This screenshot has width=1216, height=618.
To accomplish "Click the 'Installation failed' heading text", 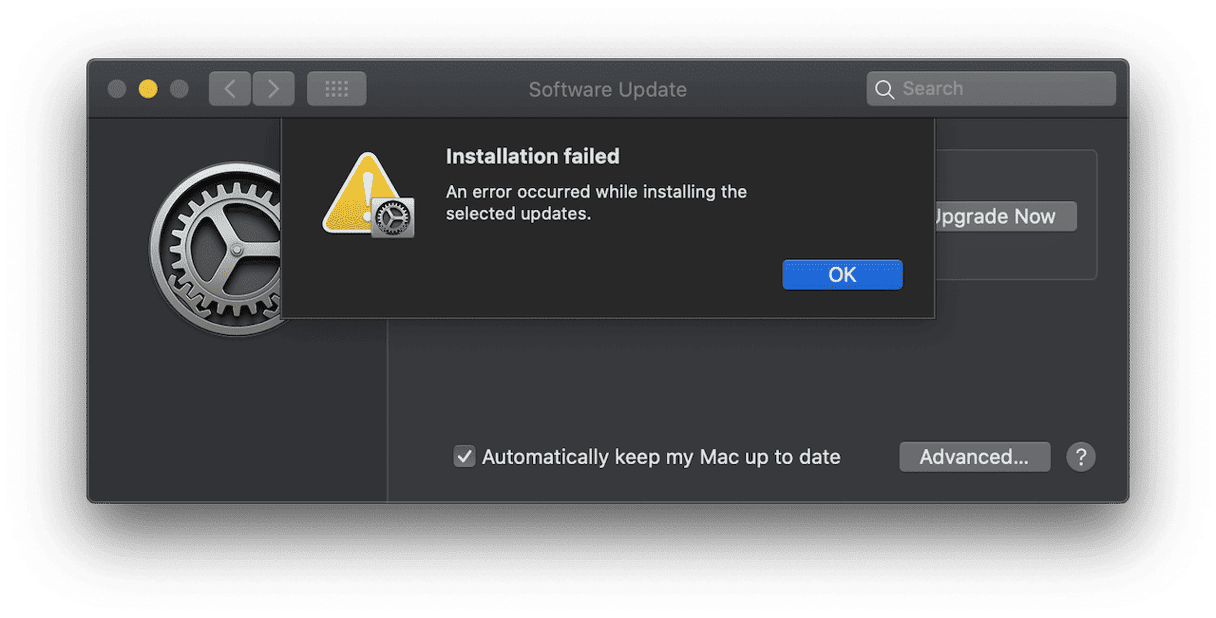I will (533, 156).
